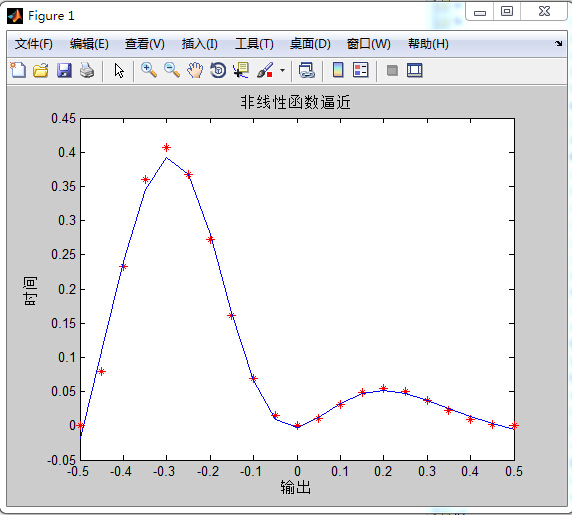This screenshot has width=572, height=515.
Task: Click the Hide Plot Tools icon
Action: pos(392,70)
